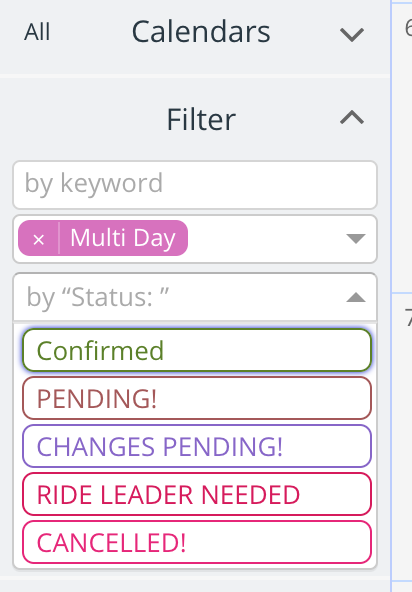The width and height of the screenshot is (412, 592).
Task: Remove the Multi Day filter tag
Action: pyautogui.click(x=39, y=239)
